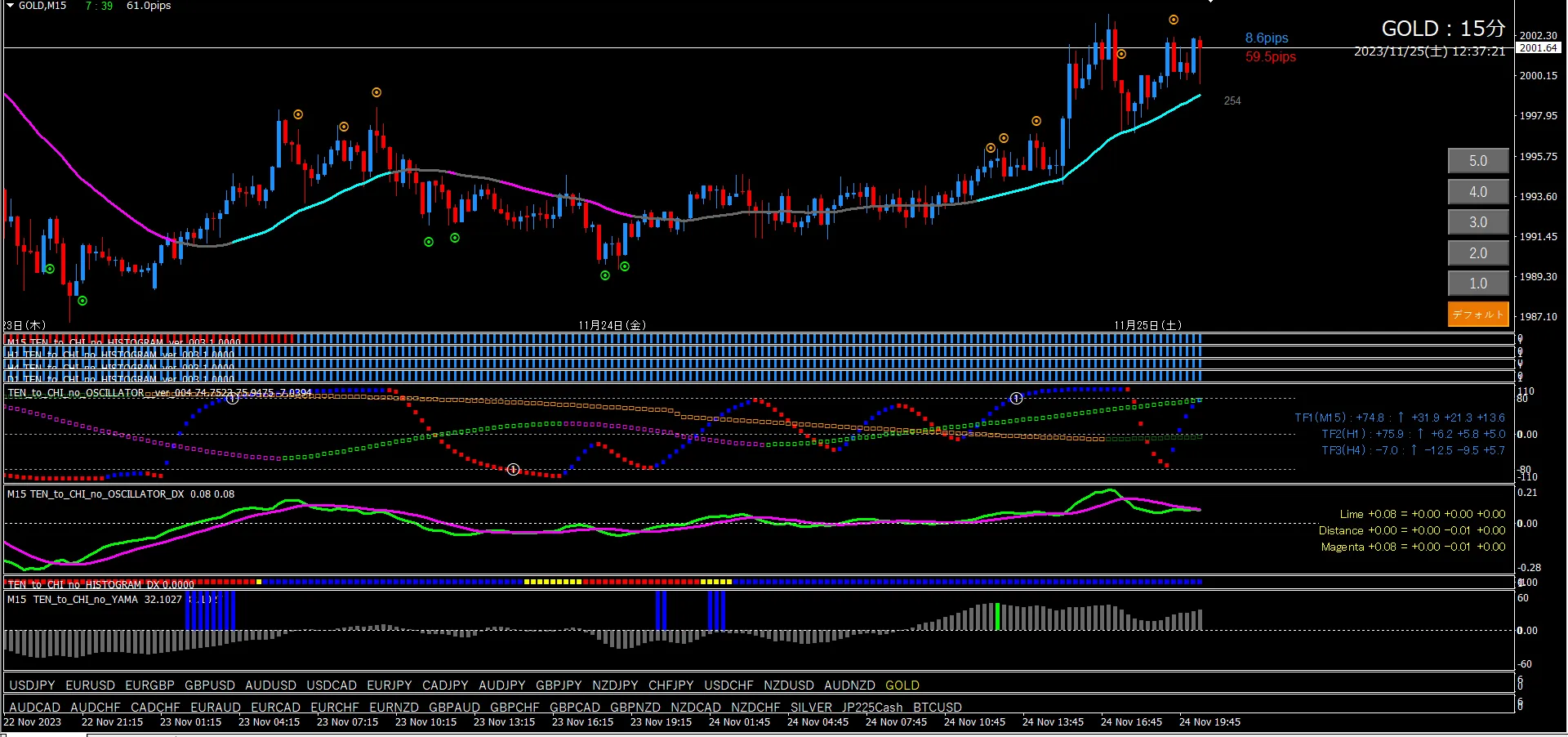Switch chart to SILVER
The height and width of the screenshot is (737, 1568).
pos(812,708)
